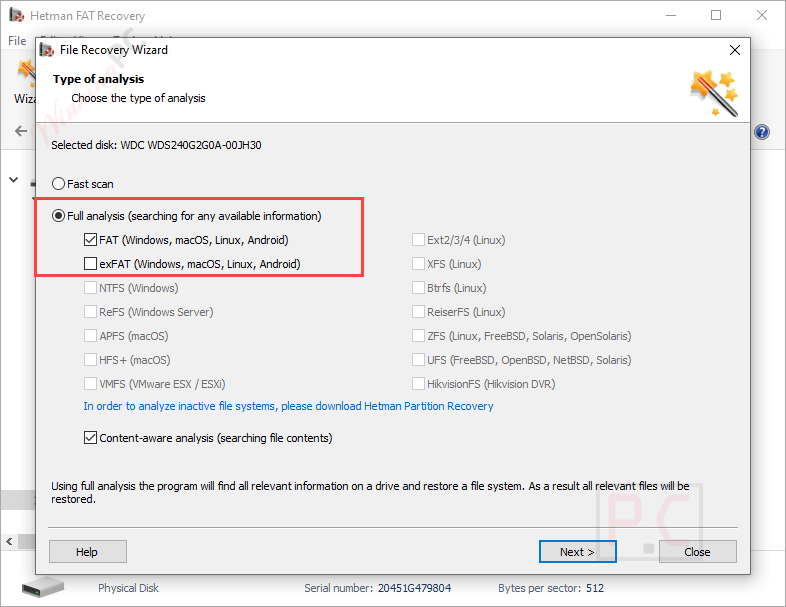Maximize the Hetman FAT Recovery window
This screenshot has width=786, height=607.
[716, 16]
